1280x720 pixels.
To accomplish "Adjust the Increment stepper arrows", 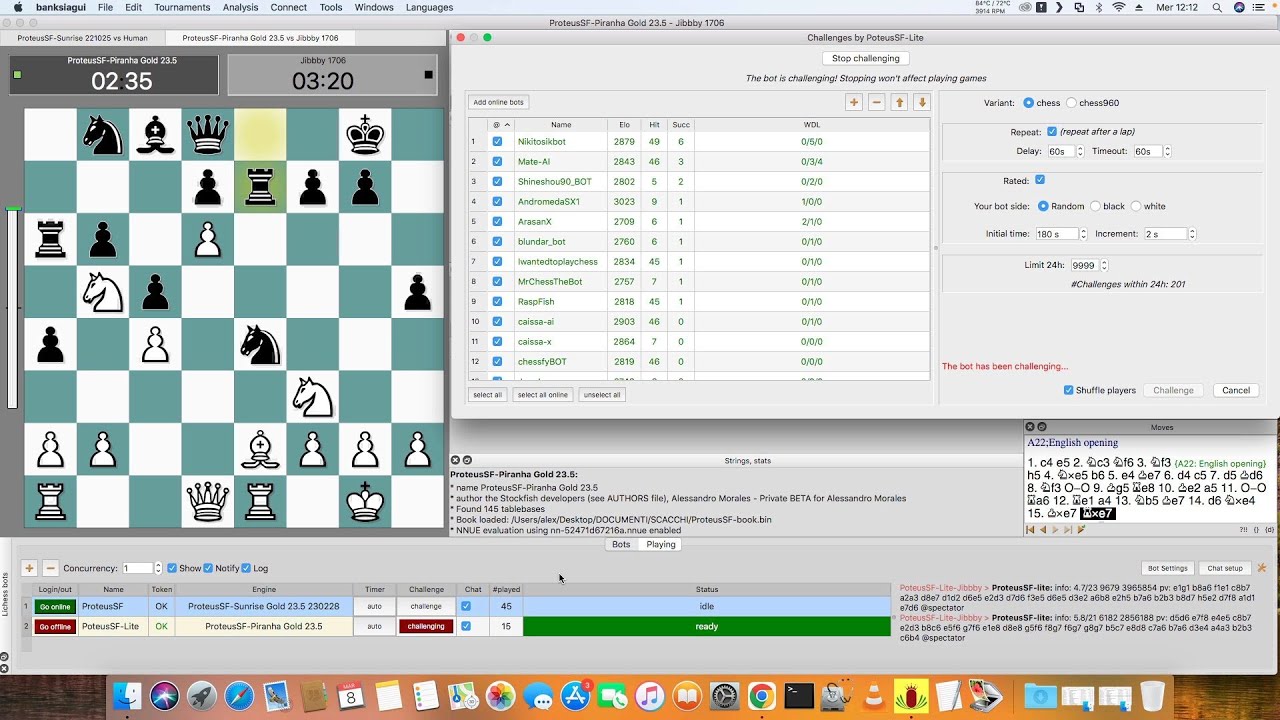I will (x=1192, y=234).
